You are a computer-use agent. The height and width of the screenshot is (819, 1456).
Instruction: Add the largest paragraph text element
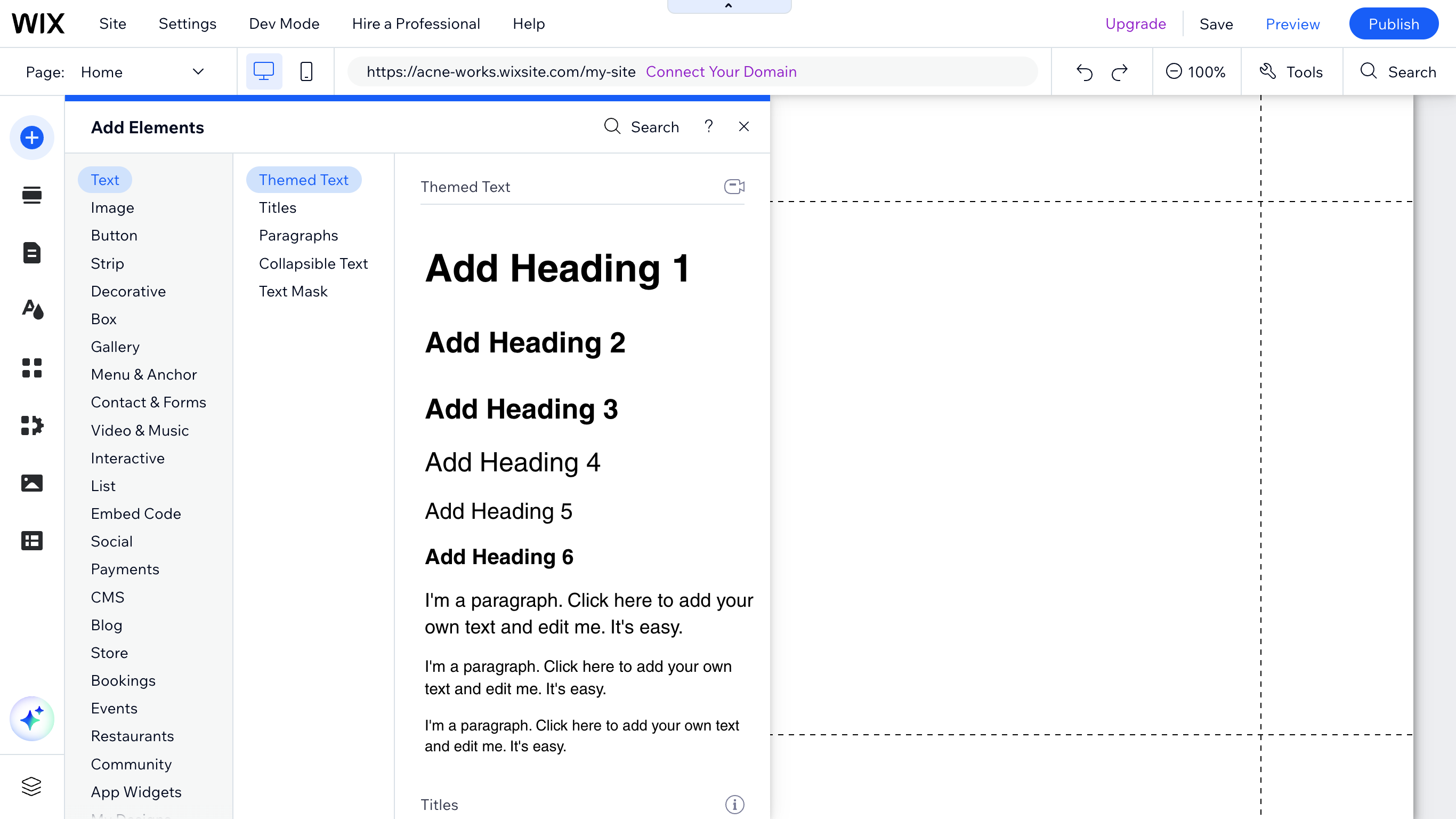click(588, 614)
